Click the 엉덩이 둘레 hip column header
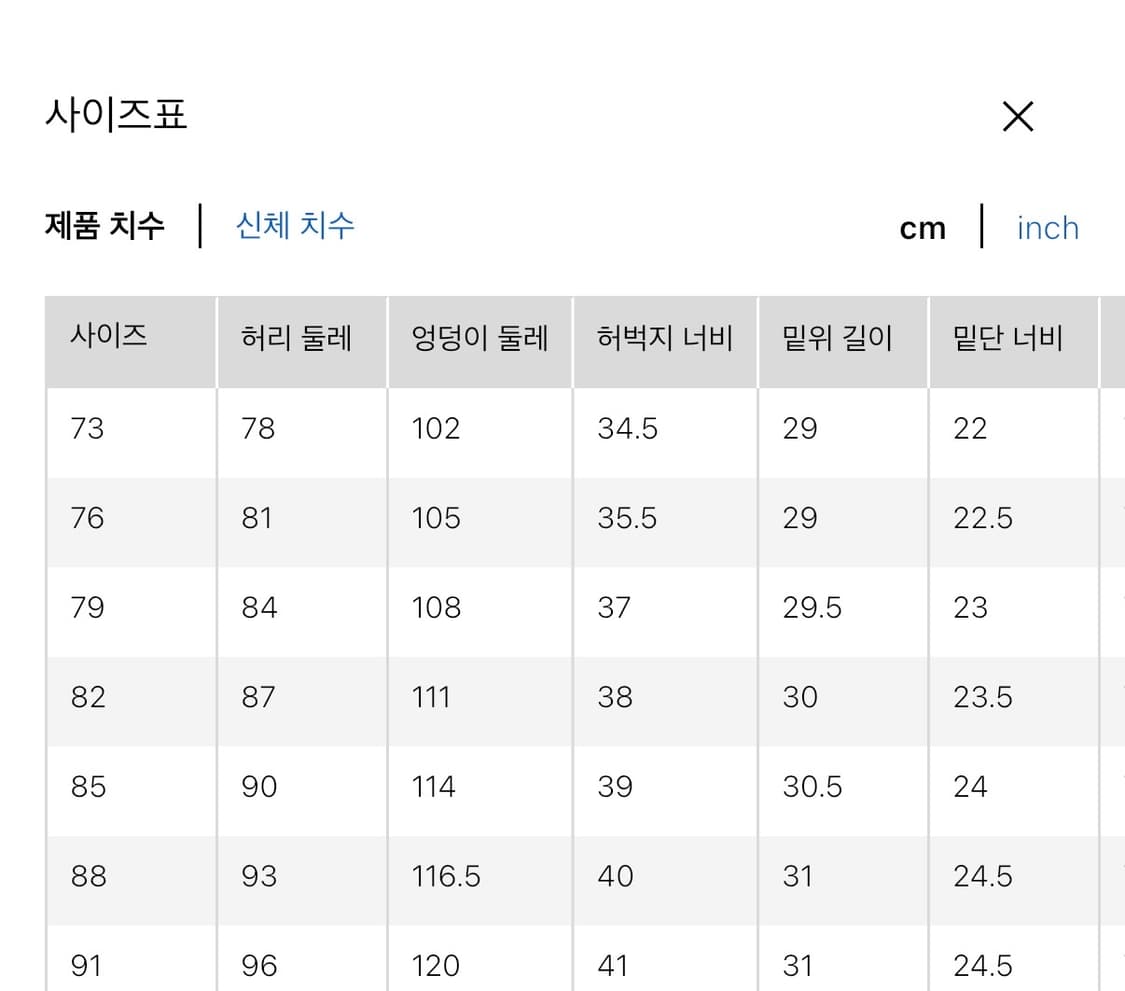Screen dimensions: 1125x991 477,339
